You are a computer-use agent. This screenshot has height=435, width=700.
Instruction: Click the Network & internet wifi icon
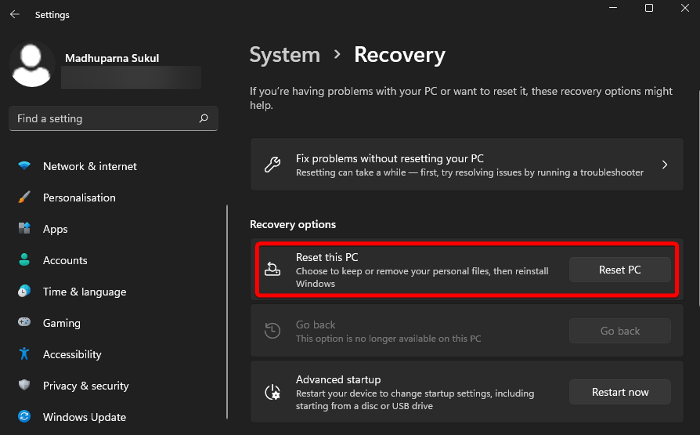[24, 166]
